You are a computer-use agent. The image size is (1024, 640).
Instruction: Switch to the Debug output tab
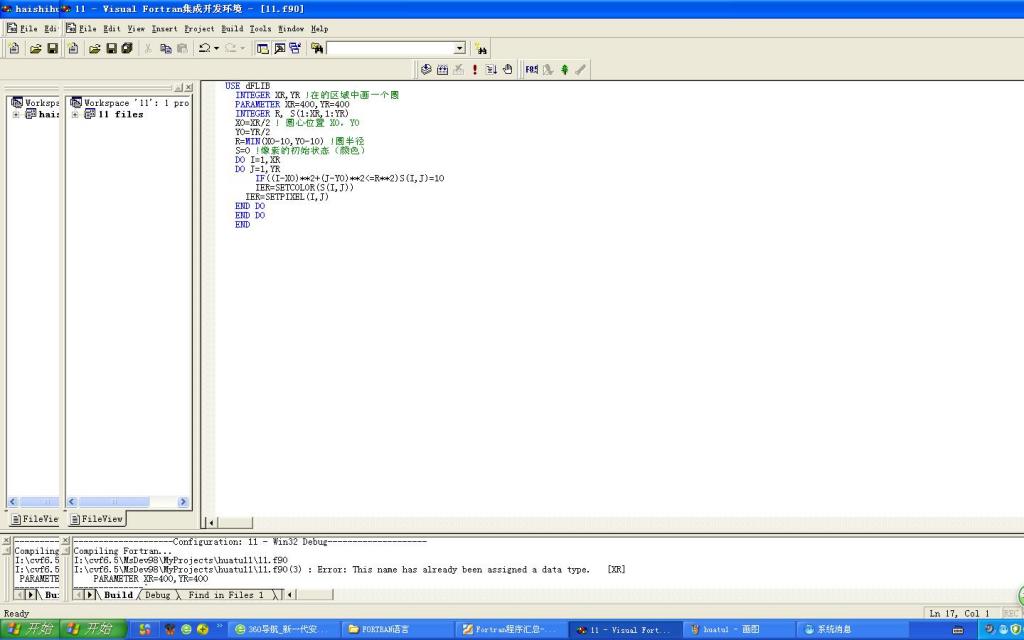tap(157, 595)
